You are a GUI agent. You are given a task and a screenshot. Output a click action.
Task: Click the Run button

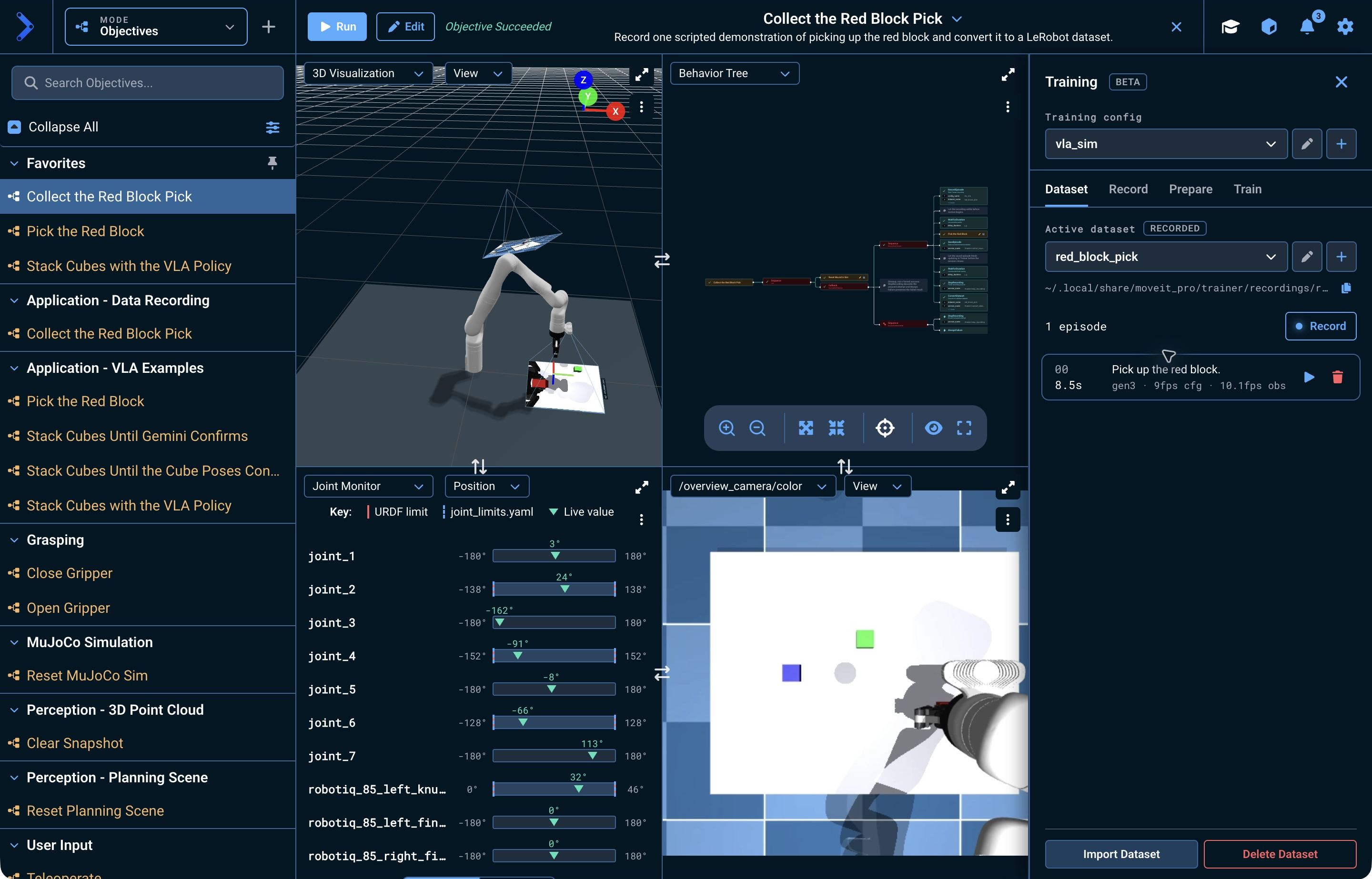tap(337, 26)
